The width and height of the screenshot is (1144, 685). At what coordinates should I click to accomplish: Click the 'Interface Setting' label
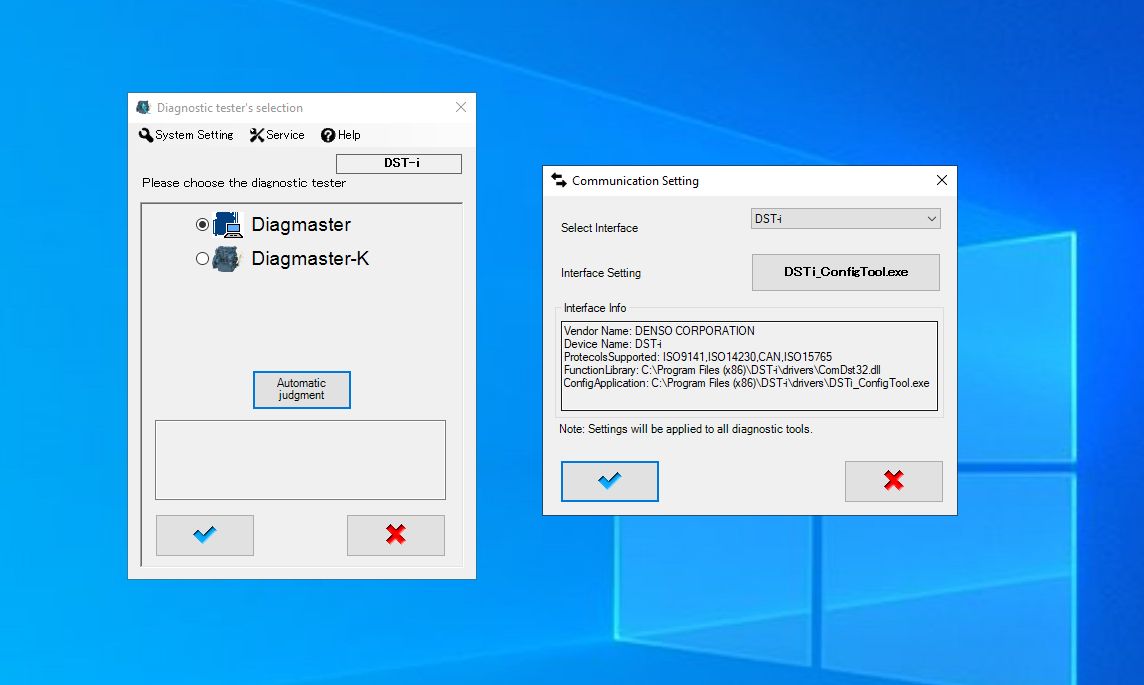tap(600, 273)
